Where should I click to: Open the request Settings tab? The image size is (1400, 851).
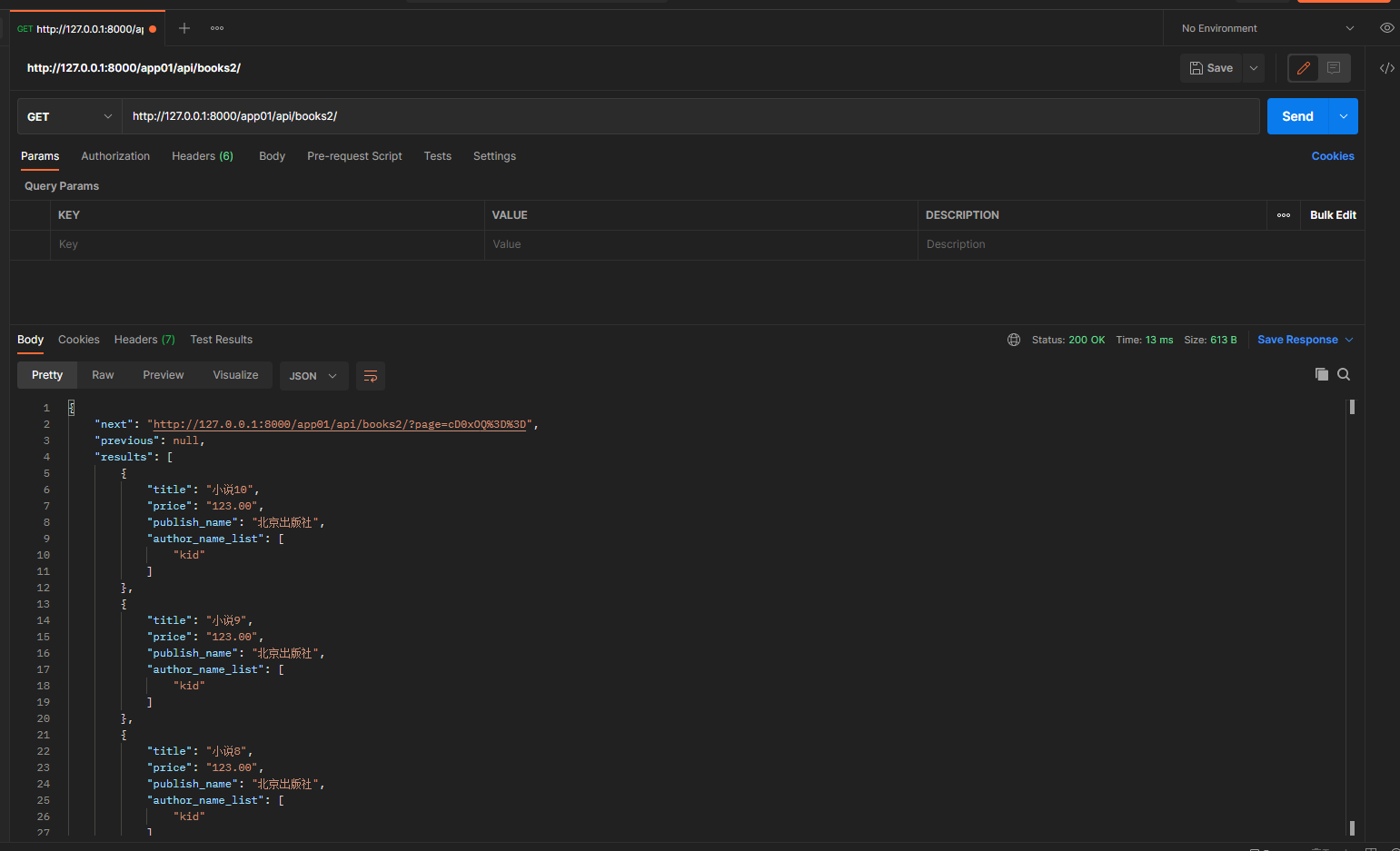pyautogui.click(x=494, y=156)
